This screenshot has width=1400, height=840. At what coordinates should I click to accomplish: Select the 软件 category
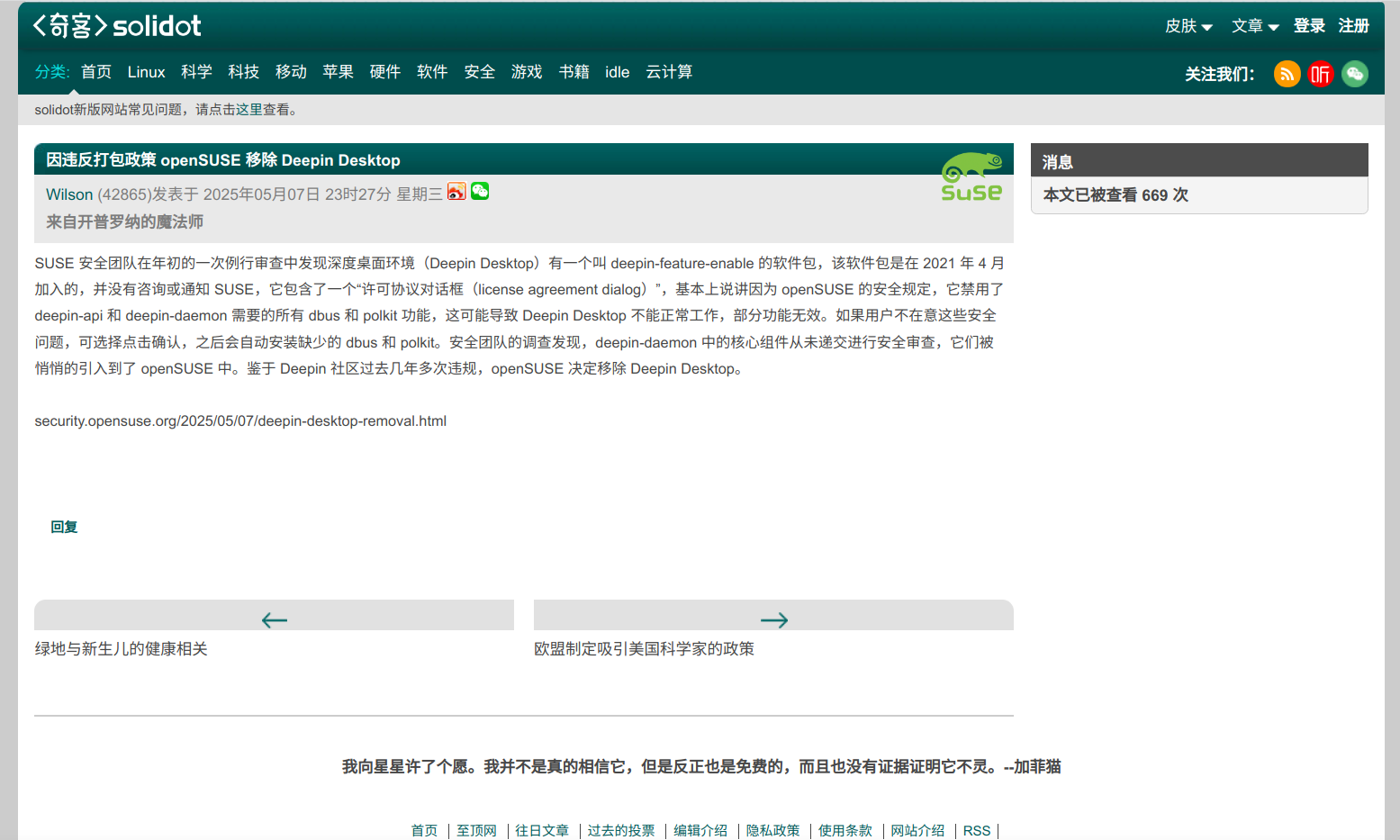coord(432,72)
